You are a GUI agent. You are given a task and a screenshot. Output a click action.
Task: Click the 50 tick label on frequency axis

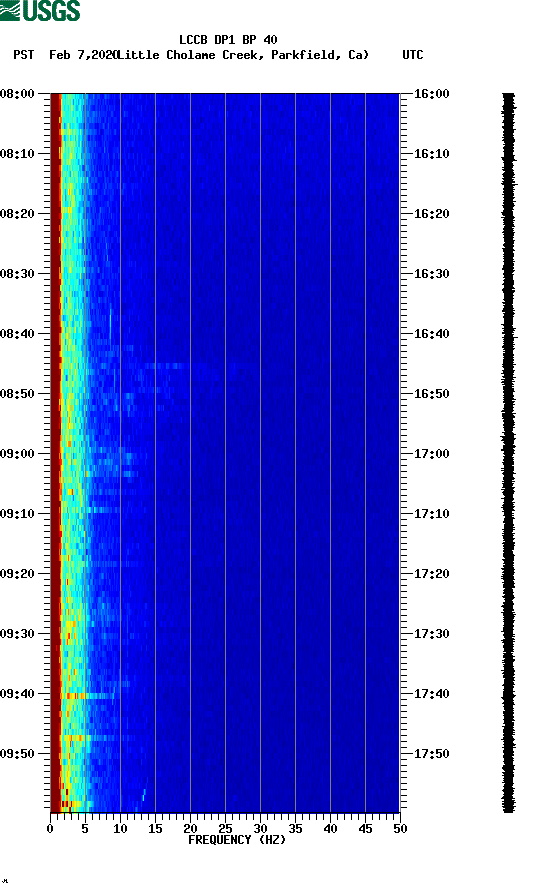(400, 829)
